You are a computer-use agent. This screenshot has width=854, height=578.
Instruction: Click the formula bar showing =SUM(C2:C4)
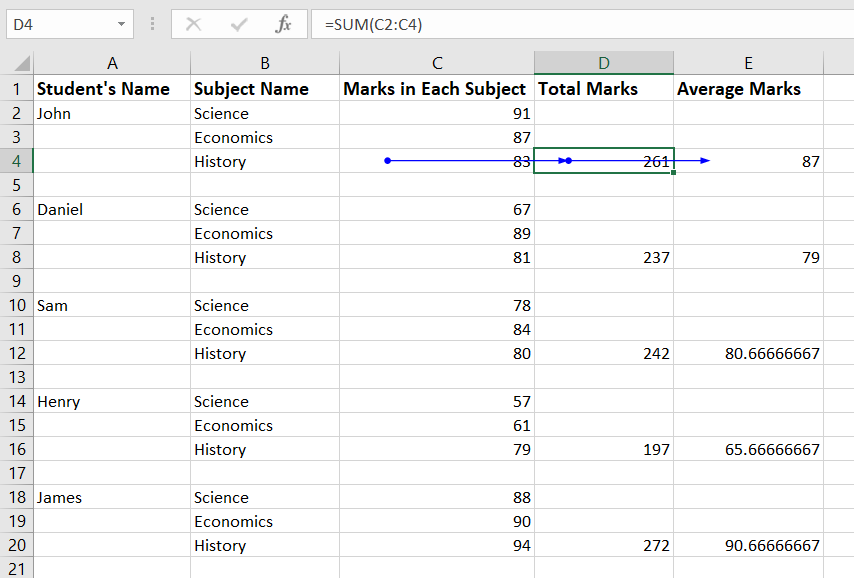coord(580,24)
